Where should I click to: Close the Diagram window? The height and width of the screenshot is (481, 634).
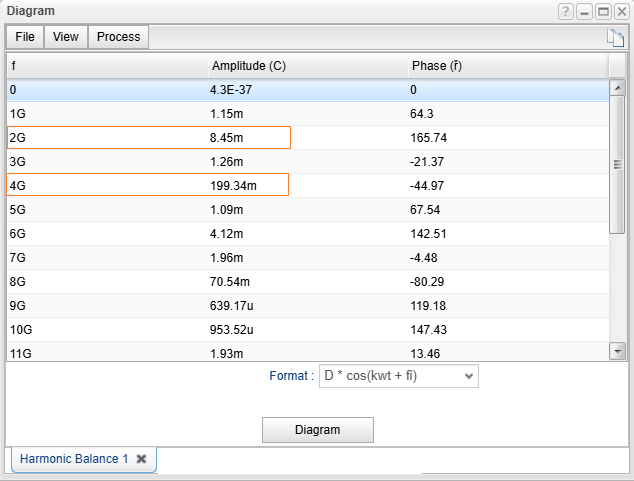(x=621, y=11)
